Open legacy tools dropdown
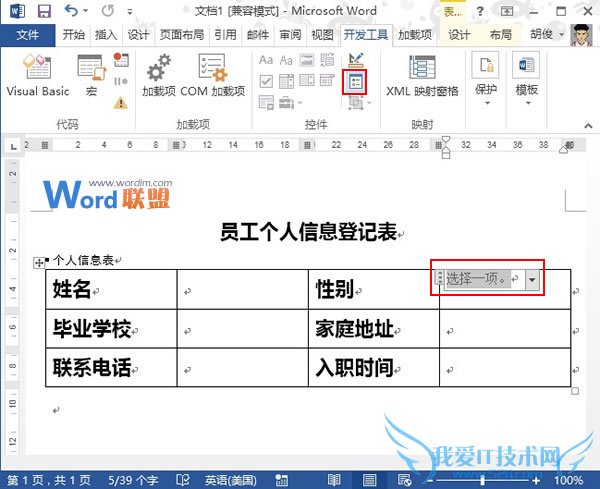Image resolution: width=600 pixels, height=489 pixels. 290,103
